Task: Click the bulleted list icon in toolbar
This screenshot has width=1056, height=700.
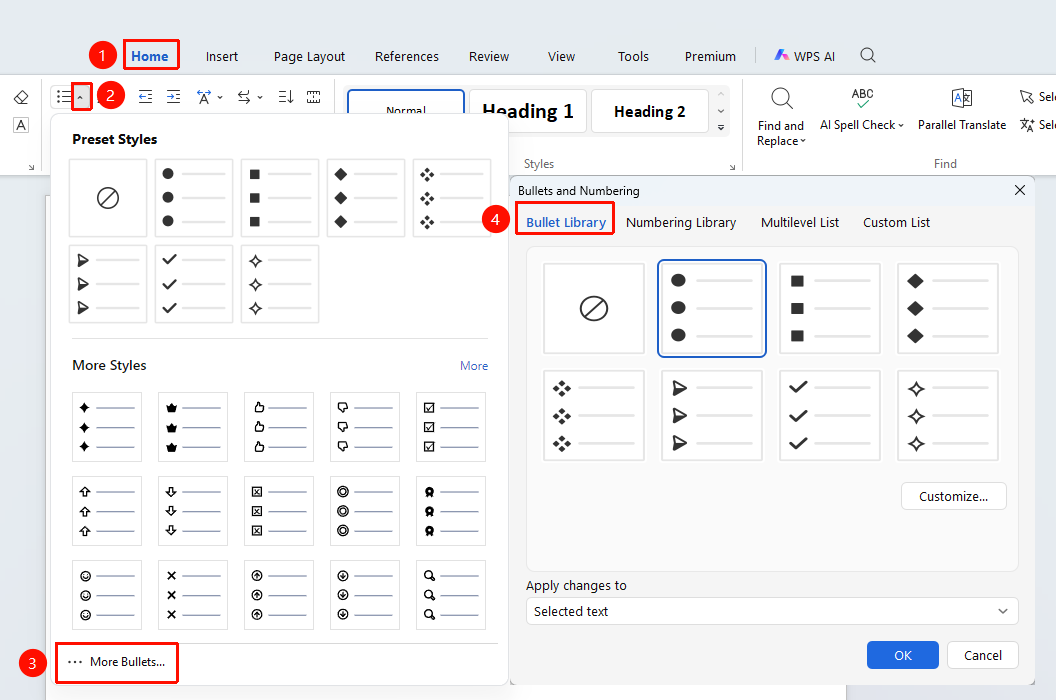Action: pyautogui.click(x=64, y=96)
